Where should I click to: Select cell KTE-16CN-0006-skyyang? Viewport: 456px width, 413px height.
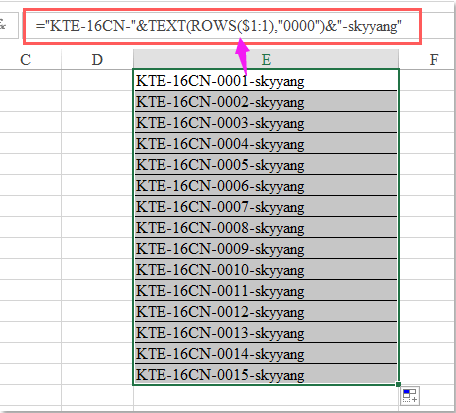pos(266,185)
